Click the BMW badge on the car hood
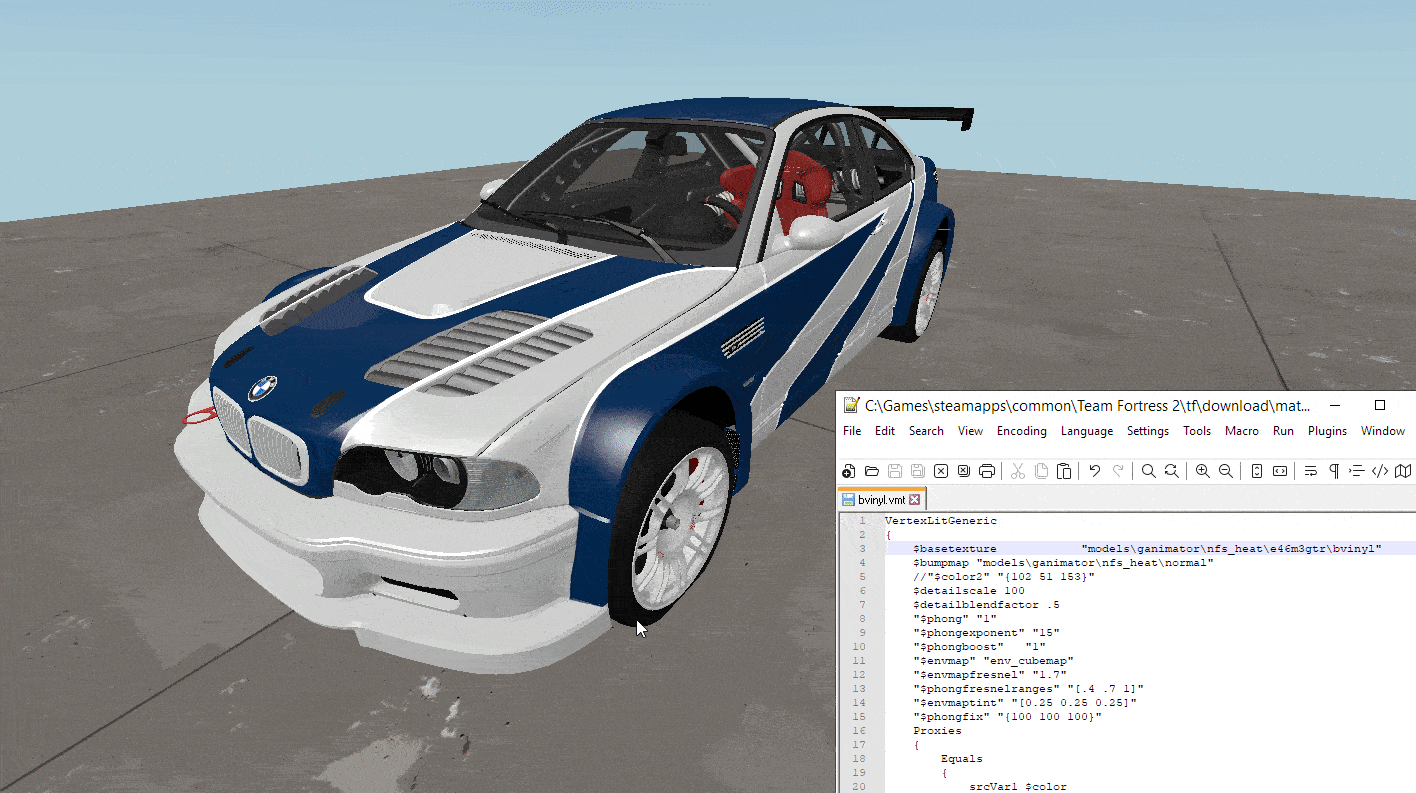 point(262,389)
